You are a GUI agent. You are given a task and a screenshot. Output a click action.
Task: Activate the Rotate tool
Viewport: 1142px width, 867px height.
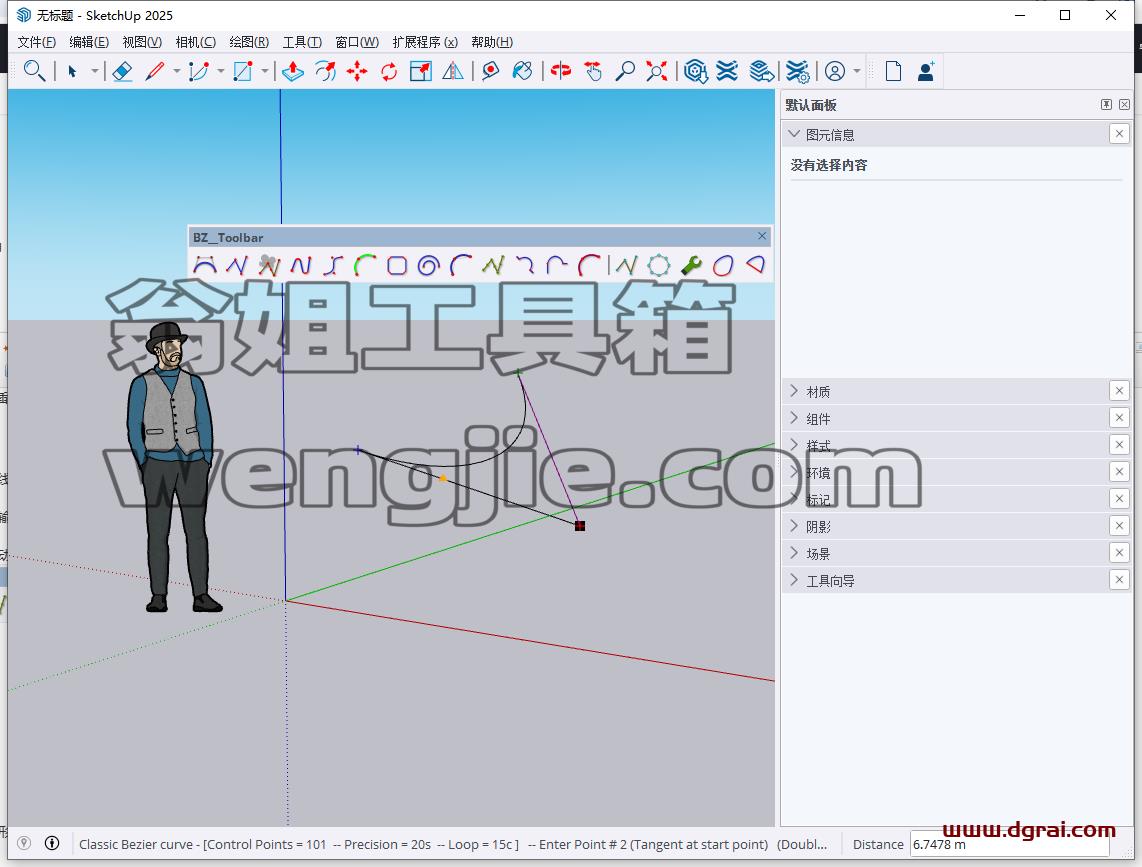point(389,71)
